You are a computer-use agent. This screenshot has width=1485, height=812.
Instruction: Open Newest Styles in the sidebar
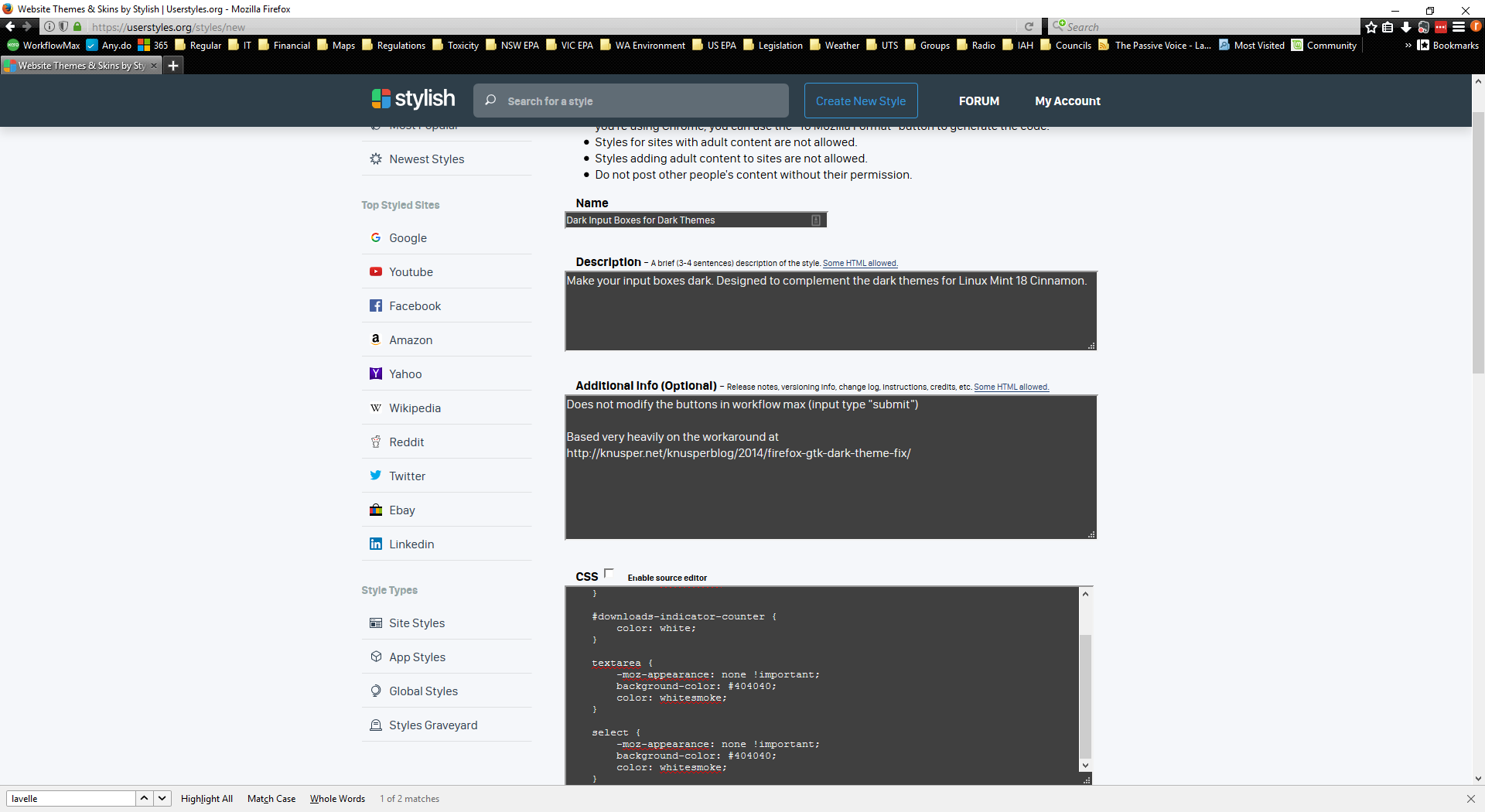[x=426, y=159]
